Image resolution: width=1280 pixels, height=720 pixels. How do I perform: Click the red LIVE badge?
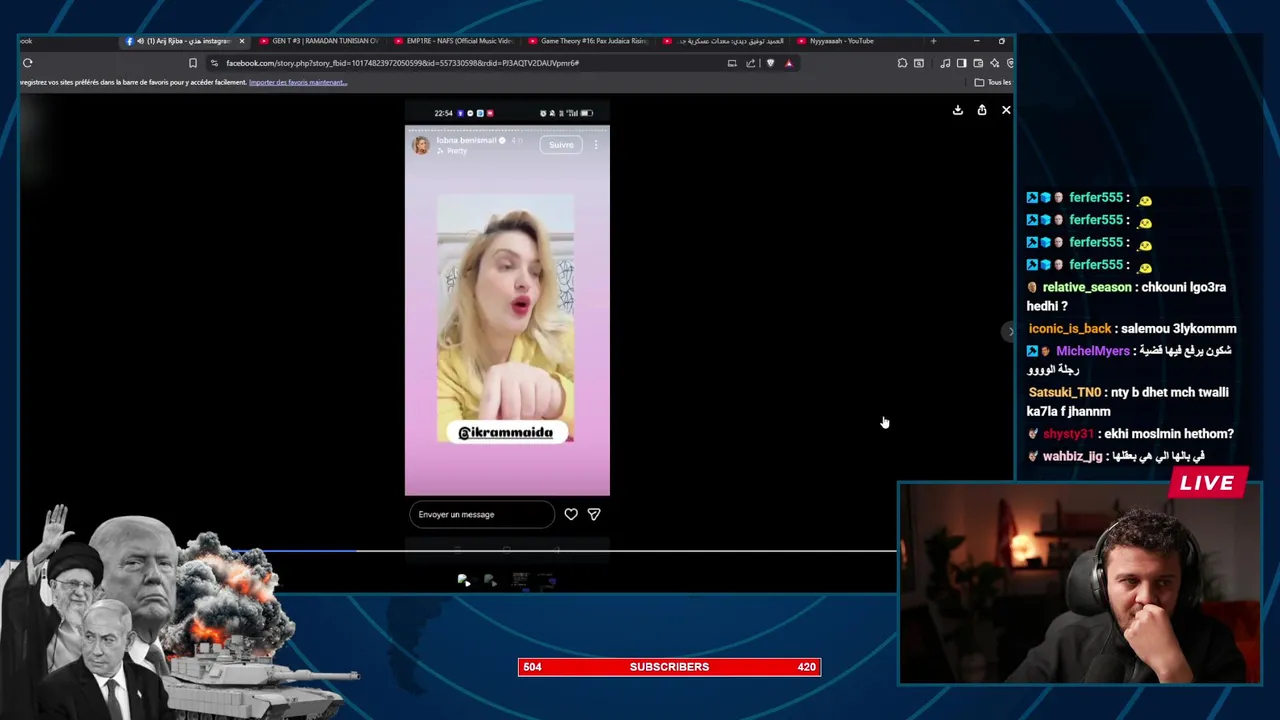(x=1207, y=483)
